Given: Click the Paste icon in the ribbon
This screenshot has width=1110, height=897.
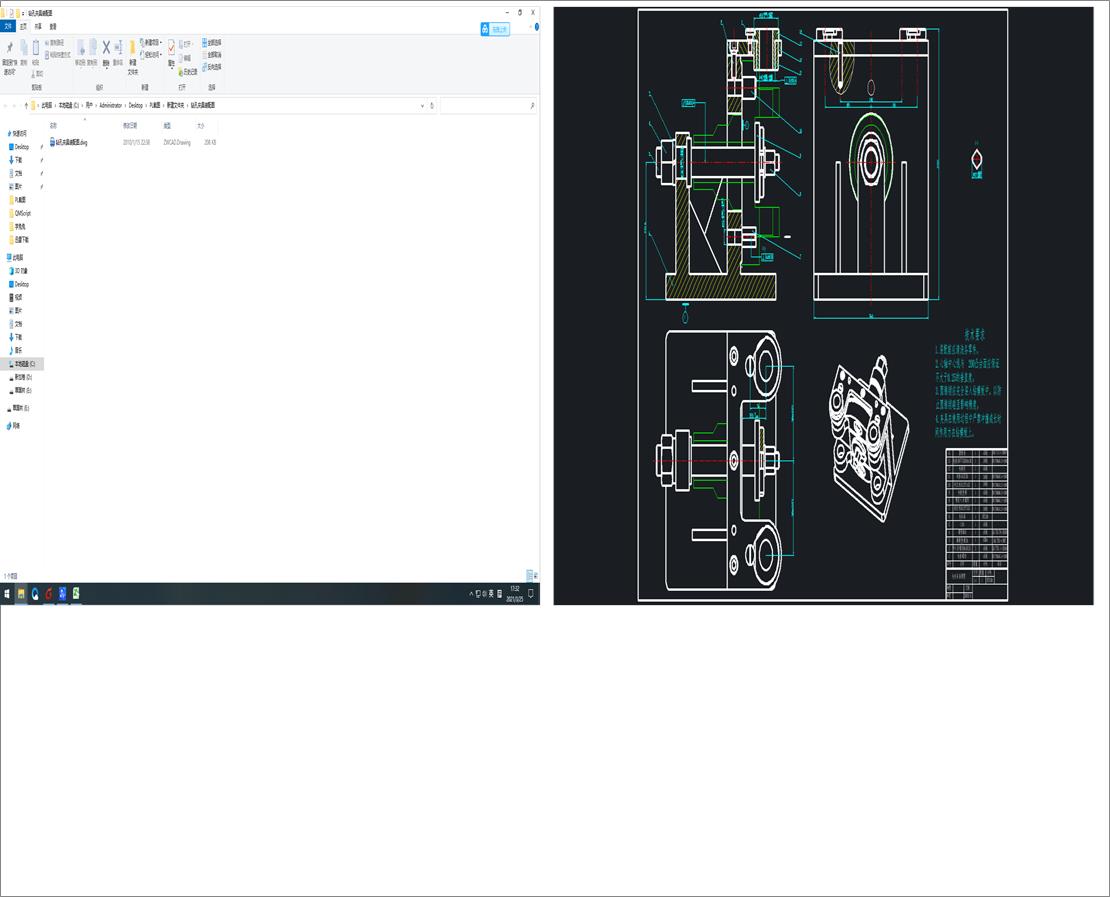Looking at the screenshot, I should [x=36, y=48].
